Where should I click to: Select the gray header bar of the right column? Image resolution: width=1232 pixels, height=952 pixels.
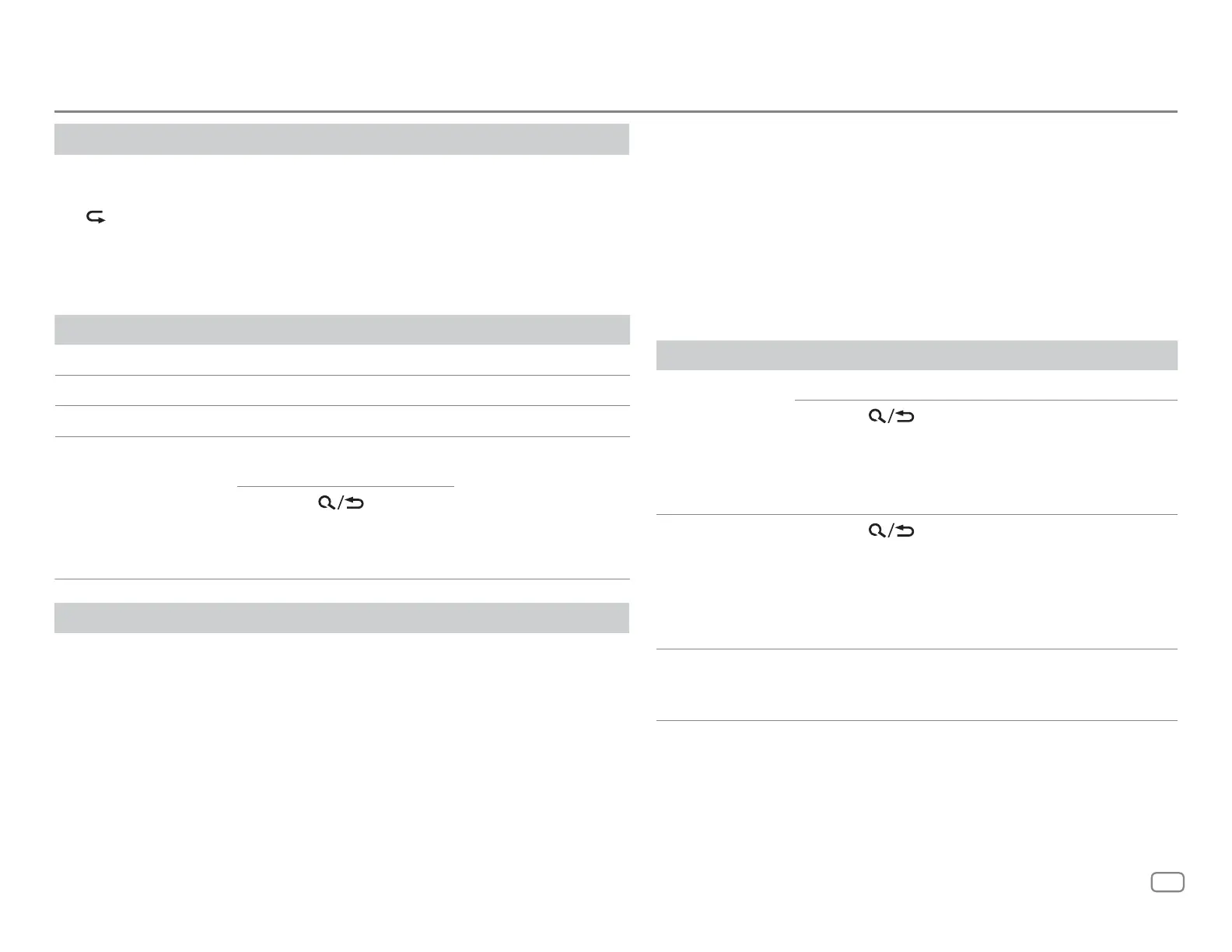[x=917, y=355]
